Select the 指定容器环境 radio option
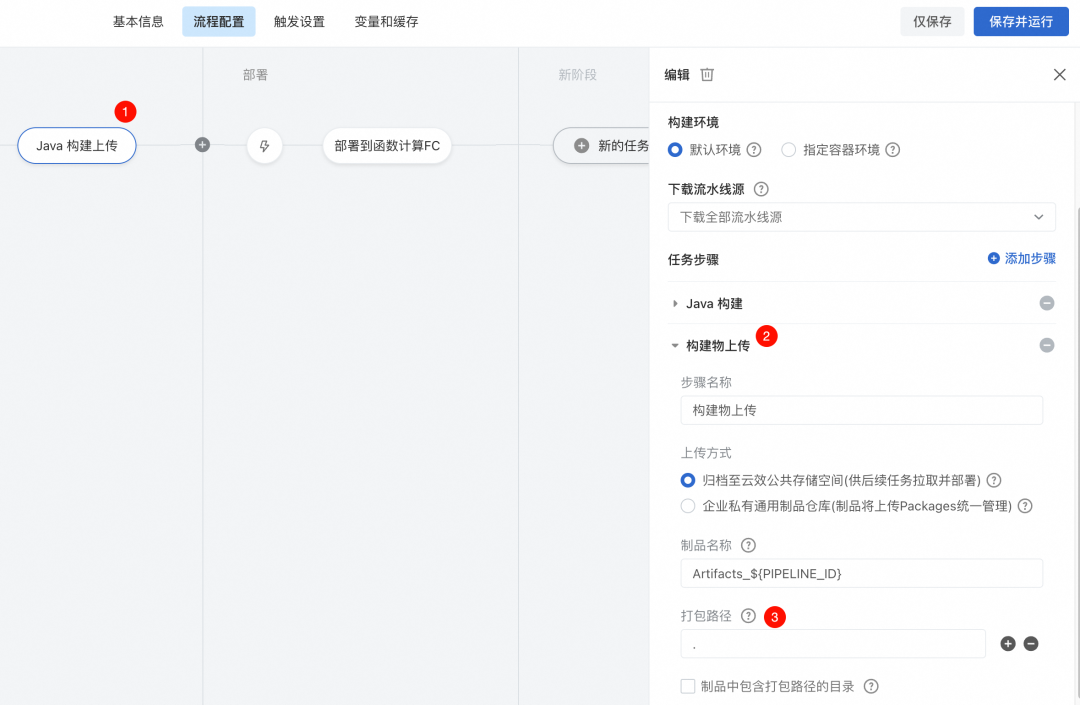This screenshot has height=705, width=1080. point(789,150)
